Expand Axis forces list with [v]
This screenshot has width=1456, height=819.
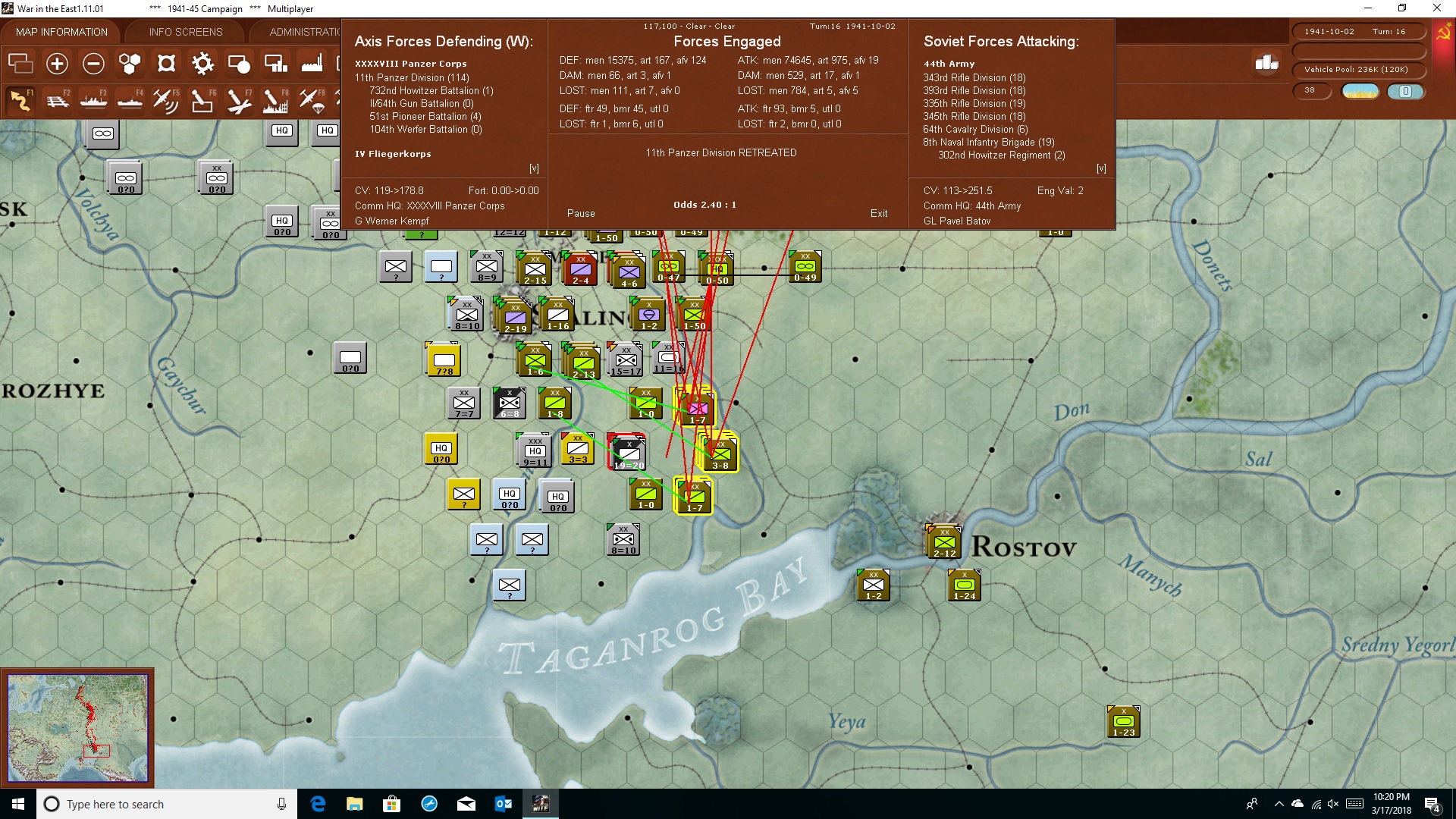534,168
